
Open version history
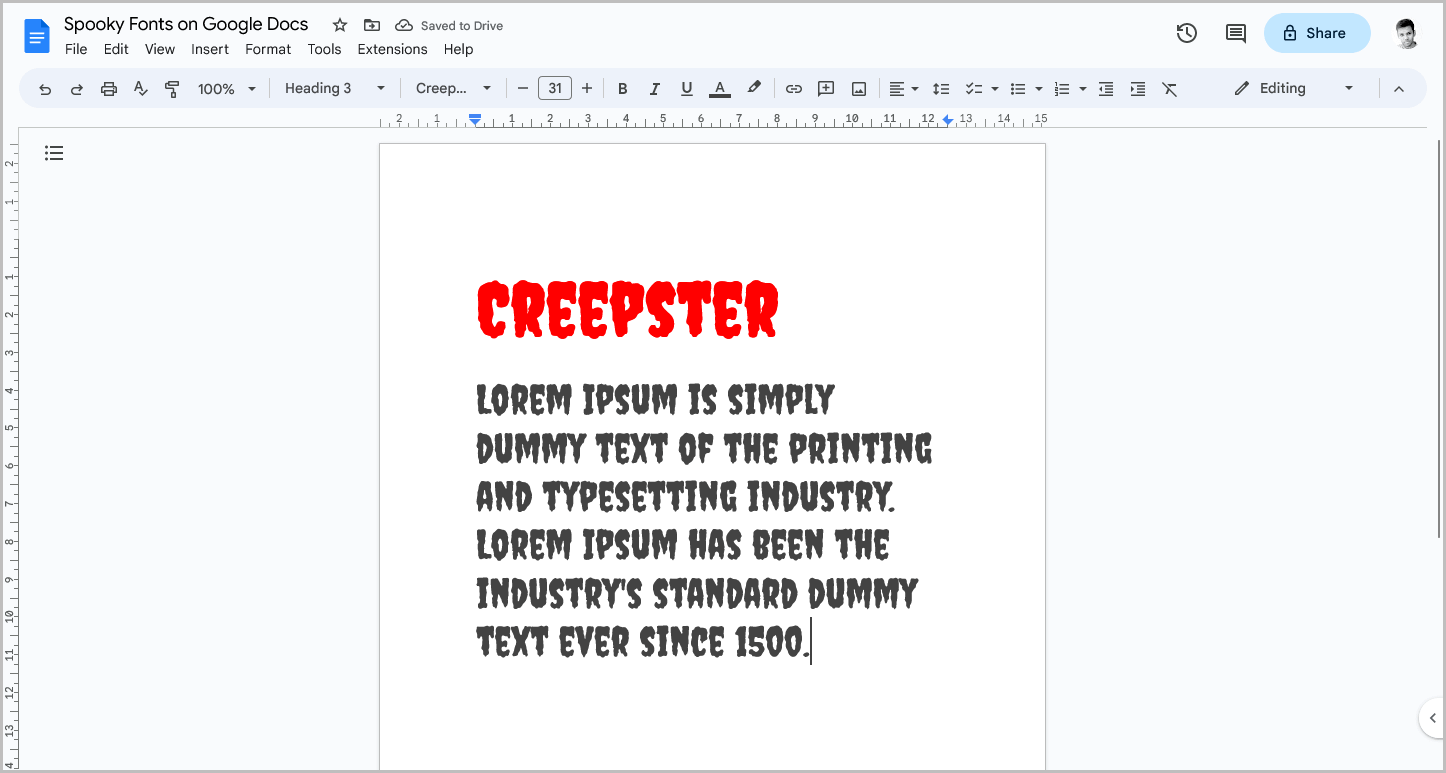tap(1186, 33)
